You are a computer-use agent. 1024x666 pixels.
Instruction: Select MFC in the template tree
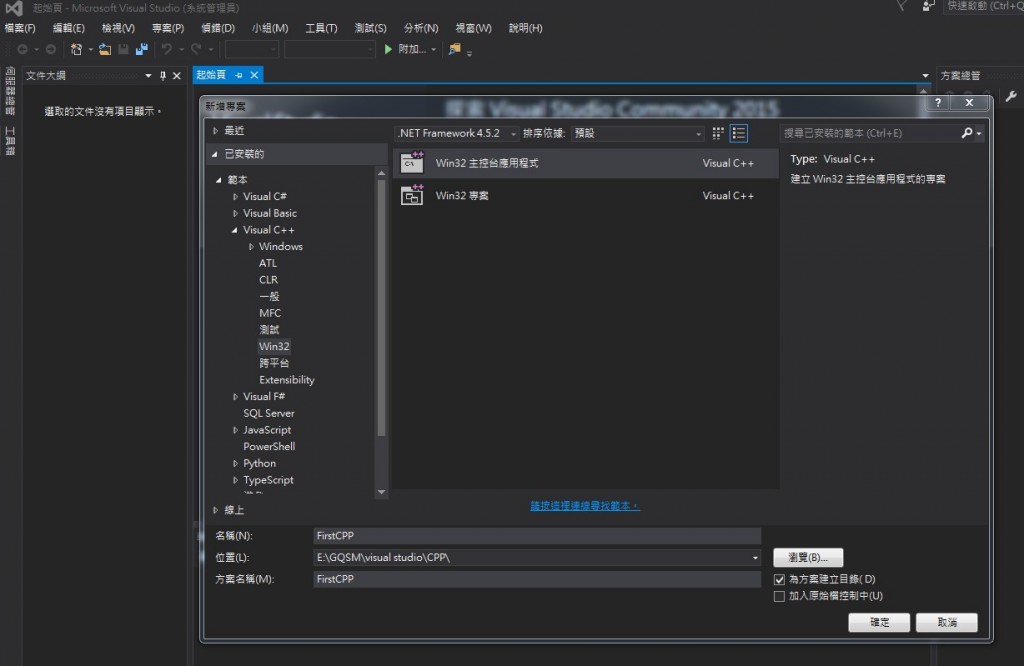pyautogui.click(x=270, y=313)
